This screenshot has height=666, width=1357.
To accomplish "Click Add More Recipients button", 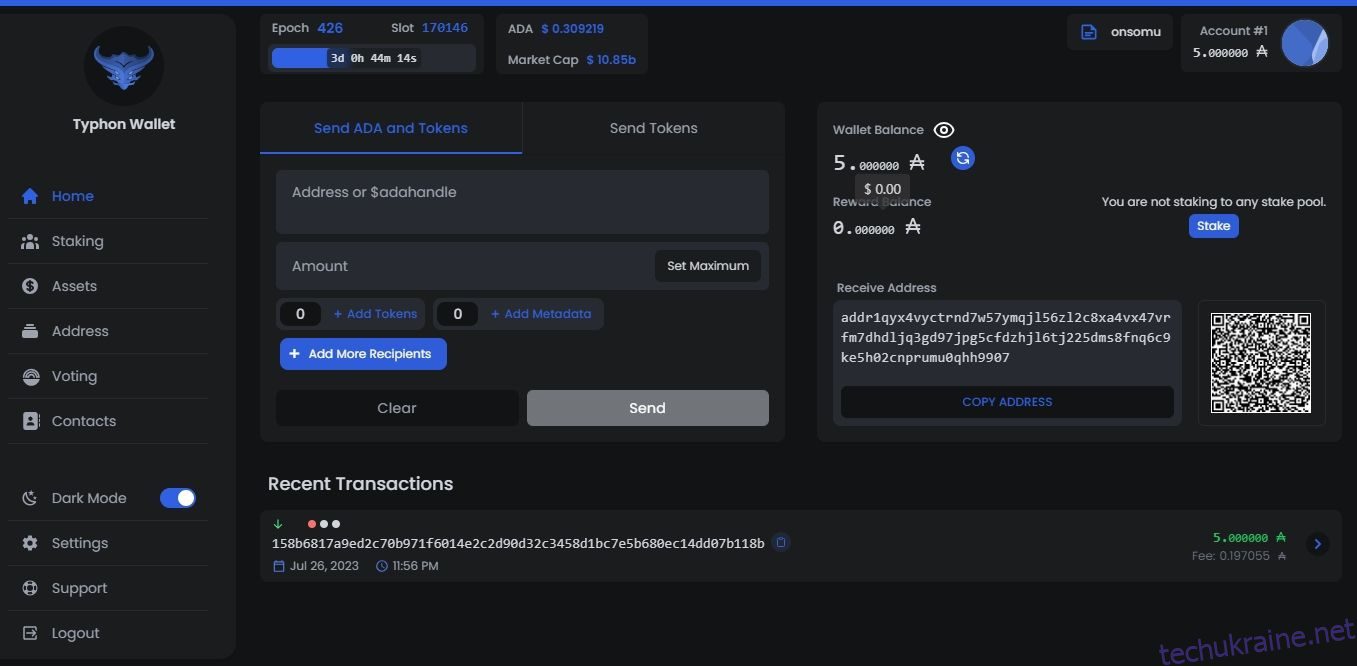I will [363, 354].
